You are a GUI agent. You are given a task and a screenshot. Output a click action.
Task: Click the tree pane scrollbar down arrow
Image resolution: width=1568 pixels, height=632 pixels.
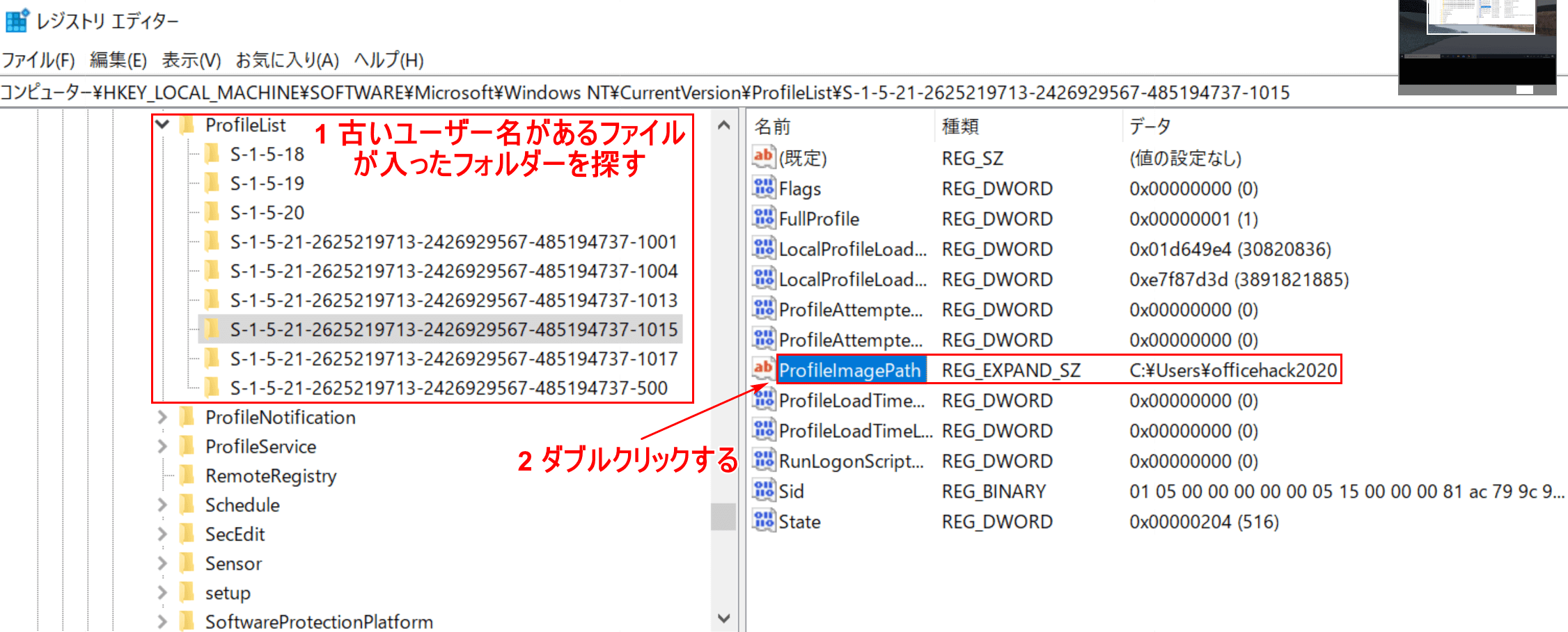pyautogui.click(x=723, y=618)
